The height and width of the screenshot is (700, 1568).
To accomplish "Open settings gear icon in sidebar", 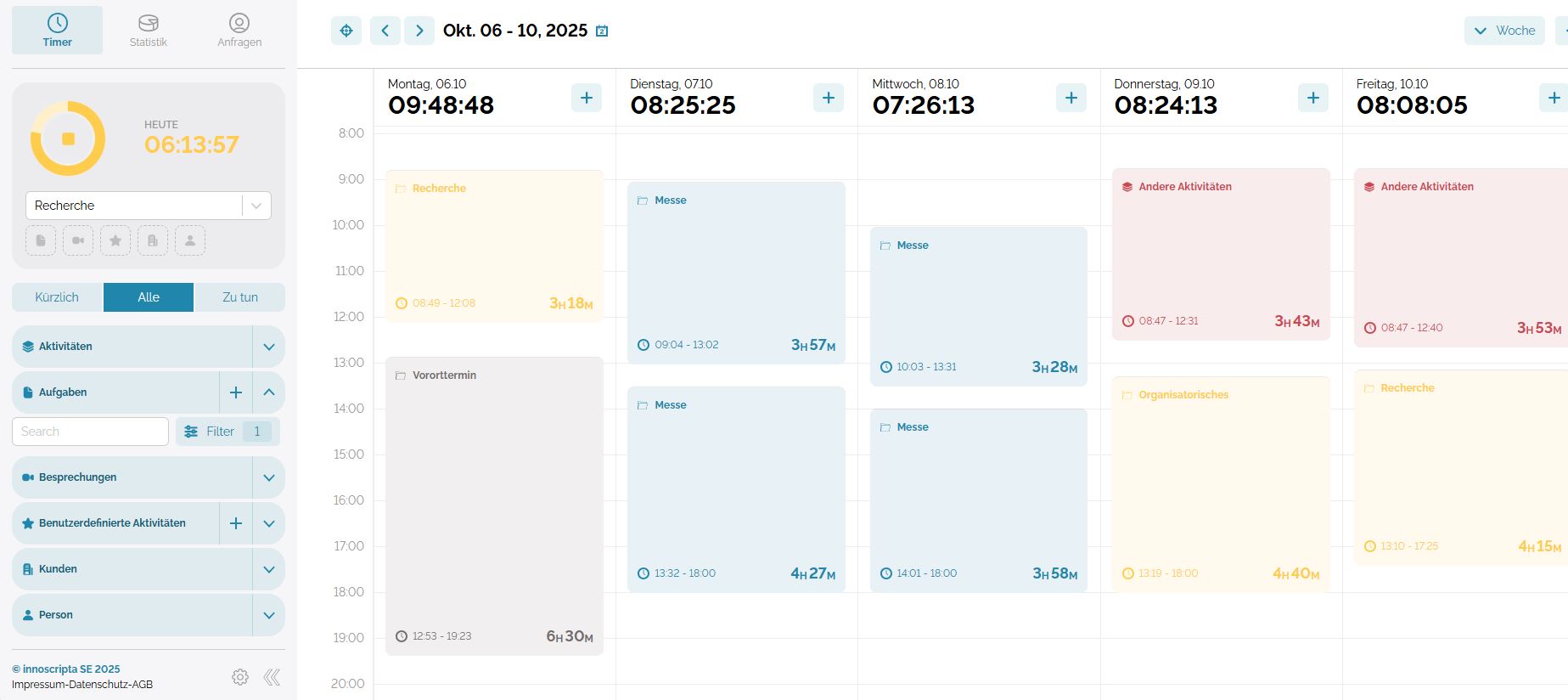I will pyautogui.click(x=240, y=677).
